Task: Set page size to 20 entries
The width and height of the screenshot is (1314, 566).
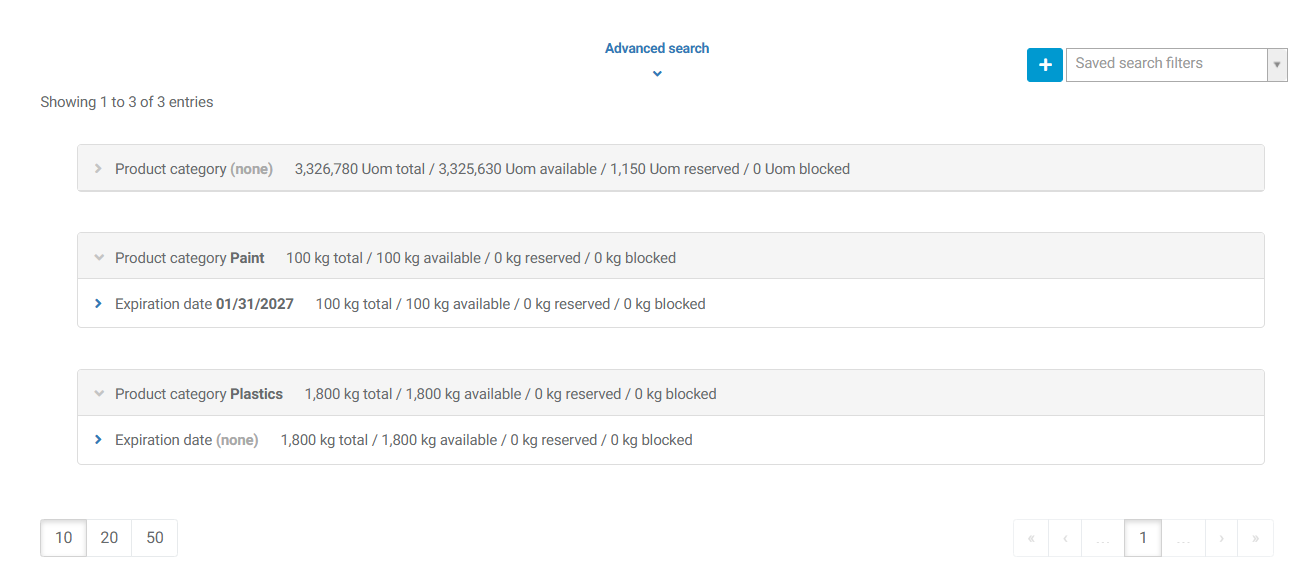Action: [109, 538]
